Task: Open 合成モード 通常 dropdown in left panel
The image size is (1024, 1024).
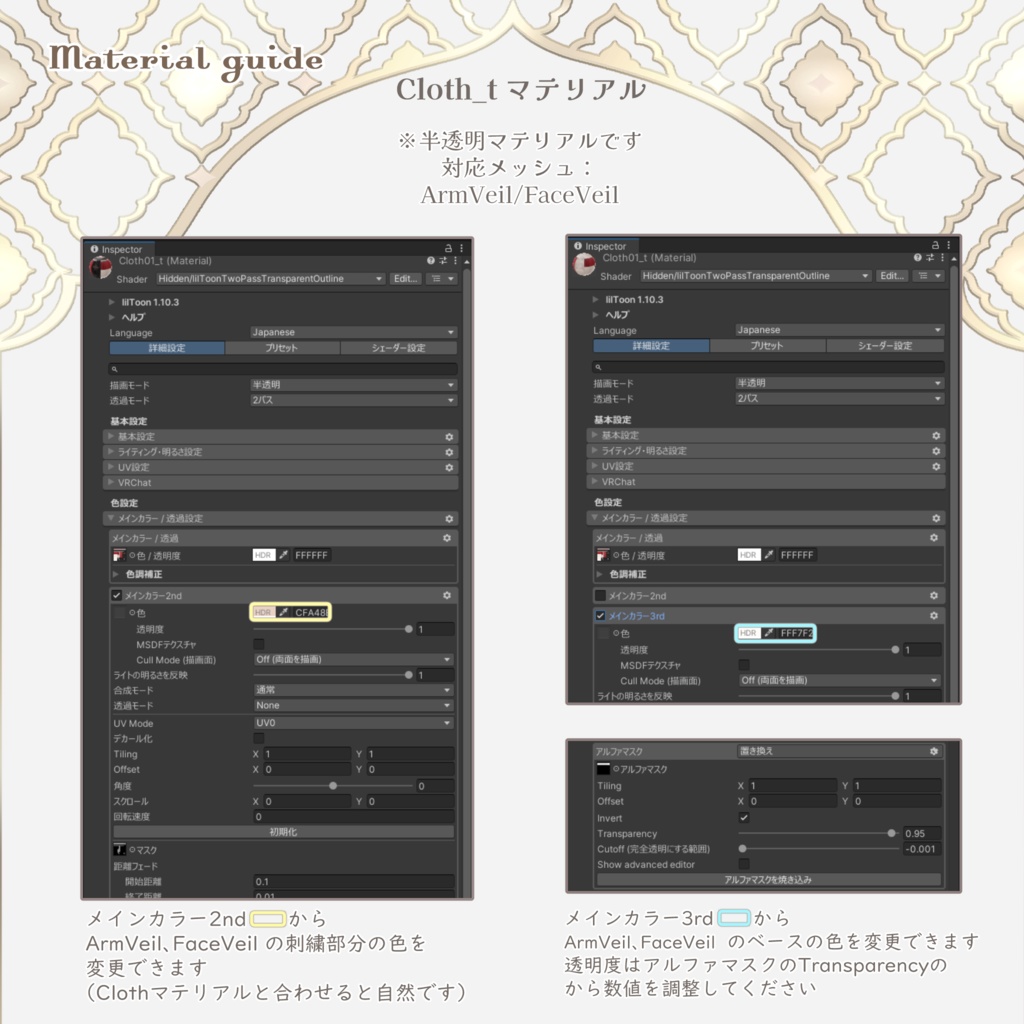Action: 353,690
